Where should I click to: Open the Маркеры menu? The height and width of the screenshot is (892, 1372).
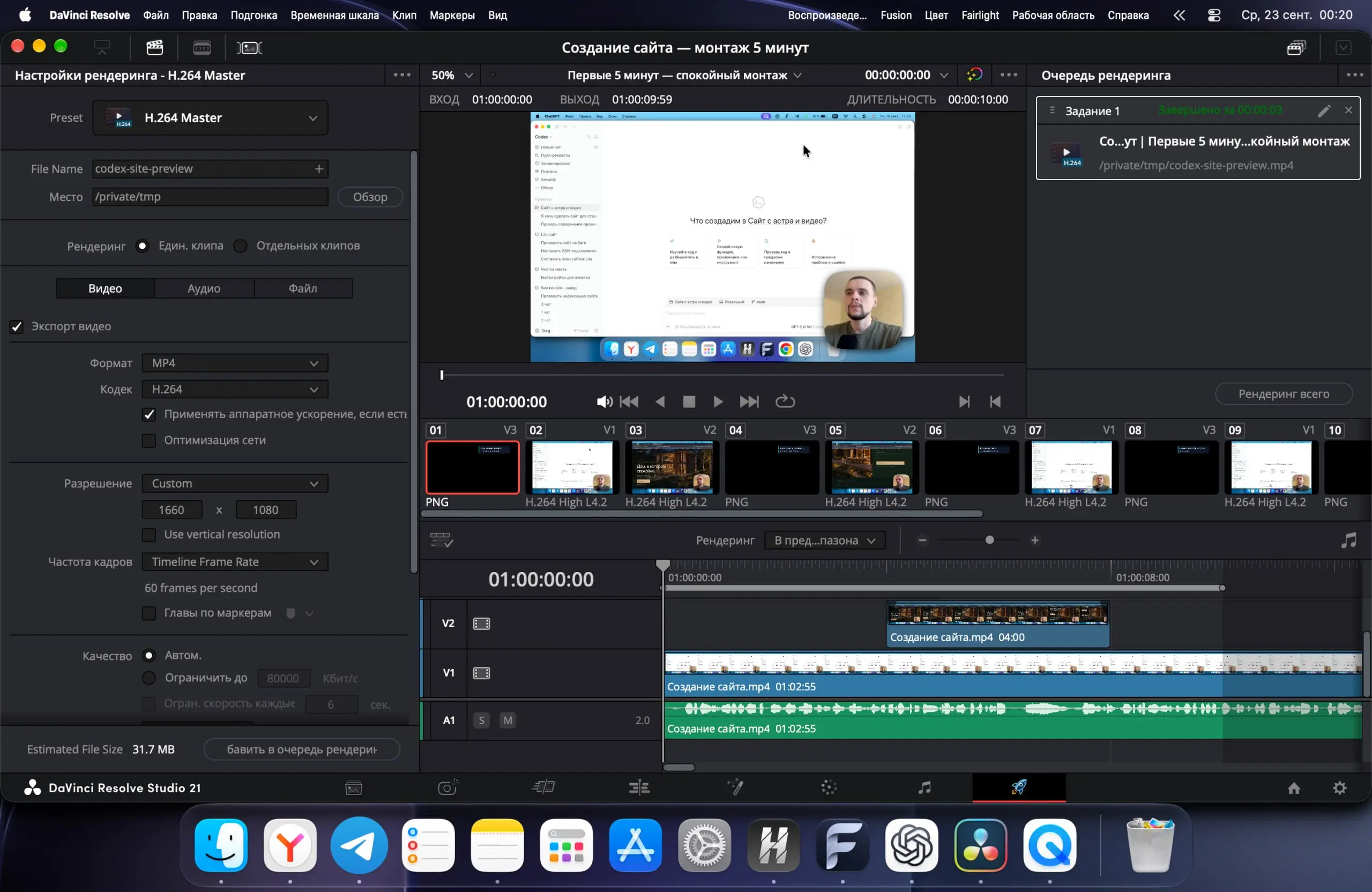pyautogui.click(x=452, y=15)
